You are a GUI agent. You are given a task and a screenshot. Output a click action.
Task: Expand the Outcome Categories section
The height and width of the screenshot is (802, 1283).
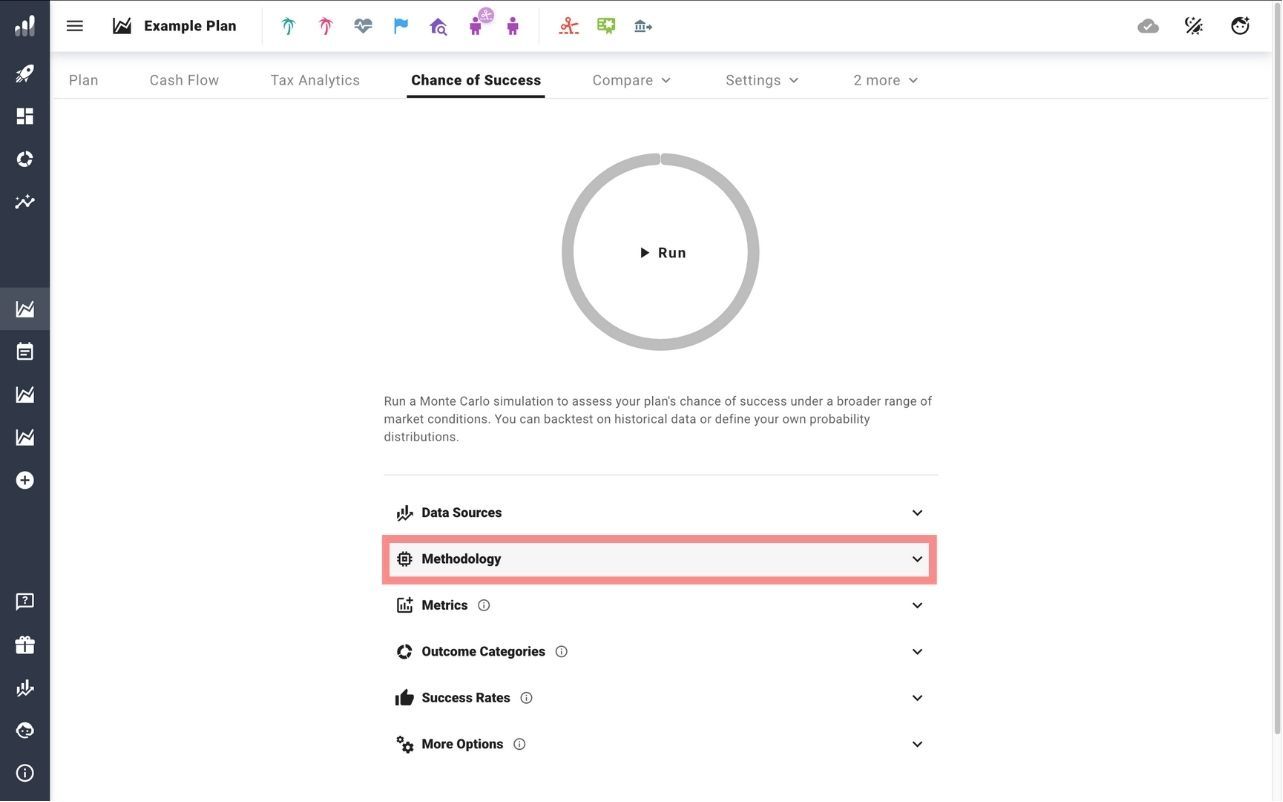(x=660, y=652)
